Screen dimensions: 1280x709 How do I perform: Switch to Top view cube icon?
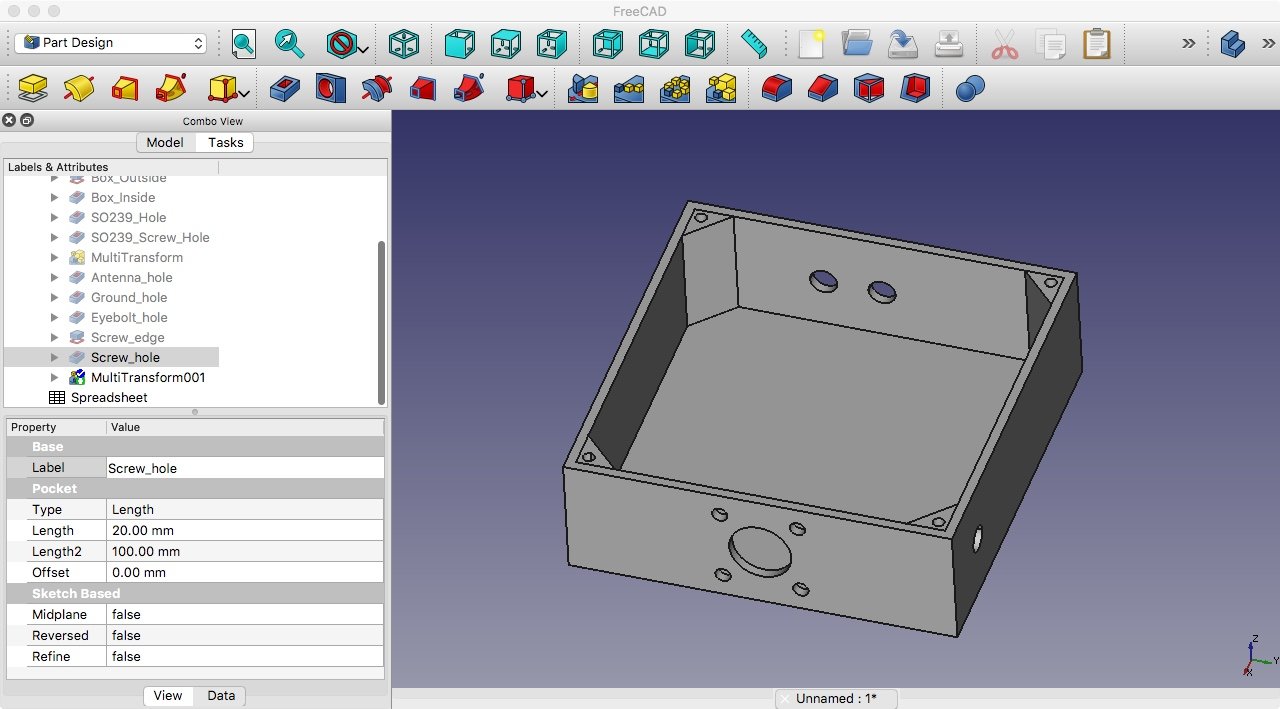[x=506, y=43]
